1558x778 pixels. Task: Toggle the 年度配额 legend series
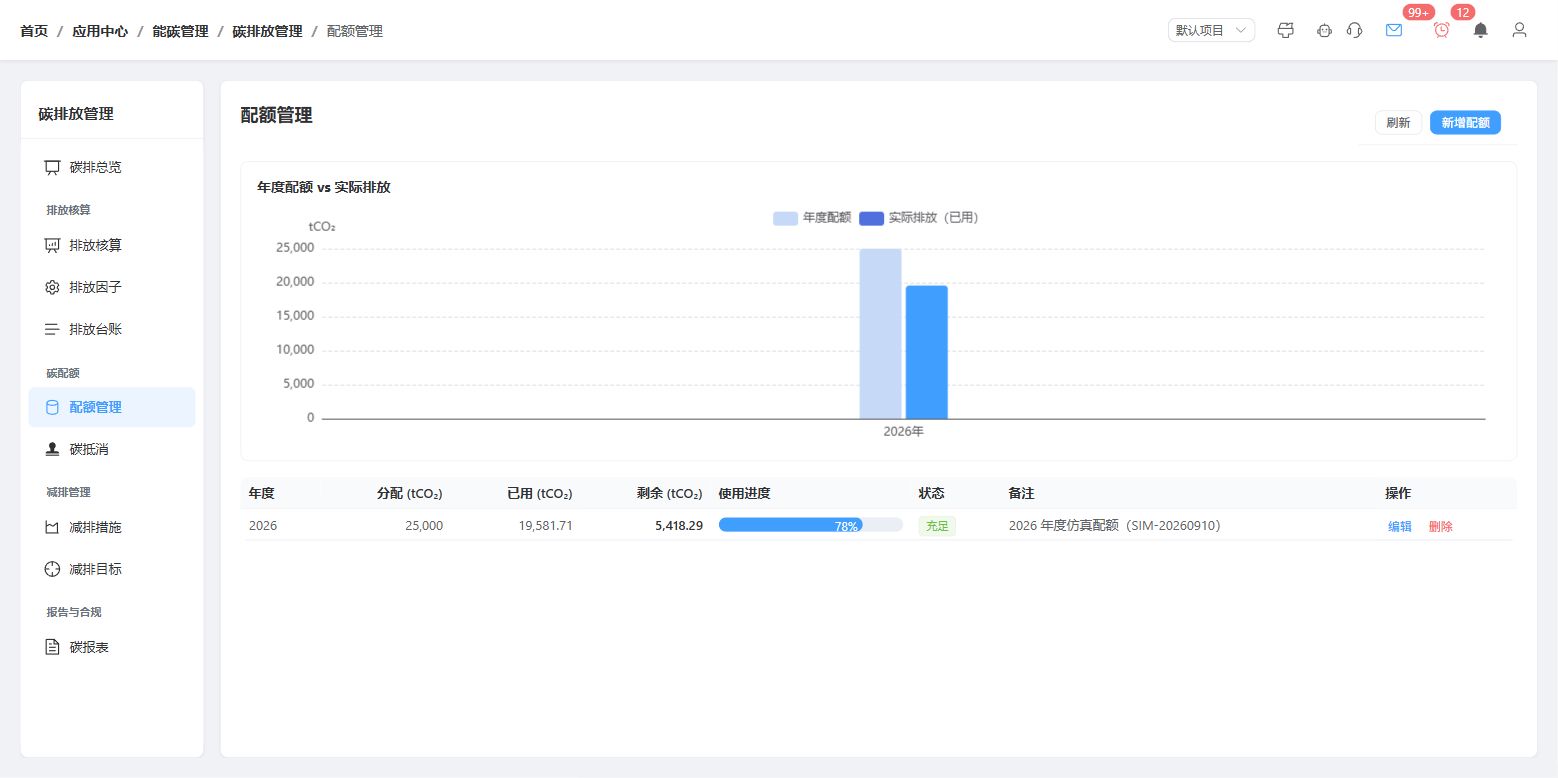pos(812,218)
